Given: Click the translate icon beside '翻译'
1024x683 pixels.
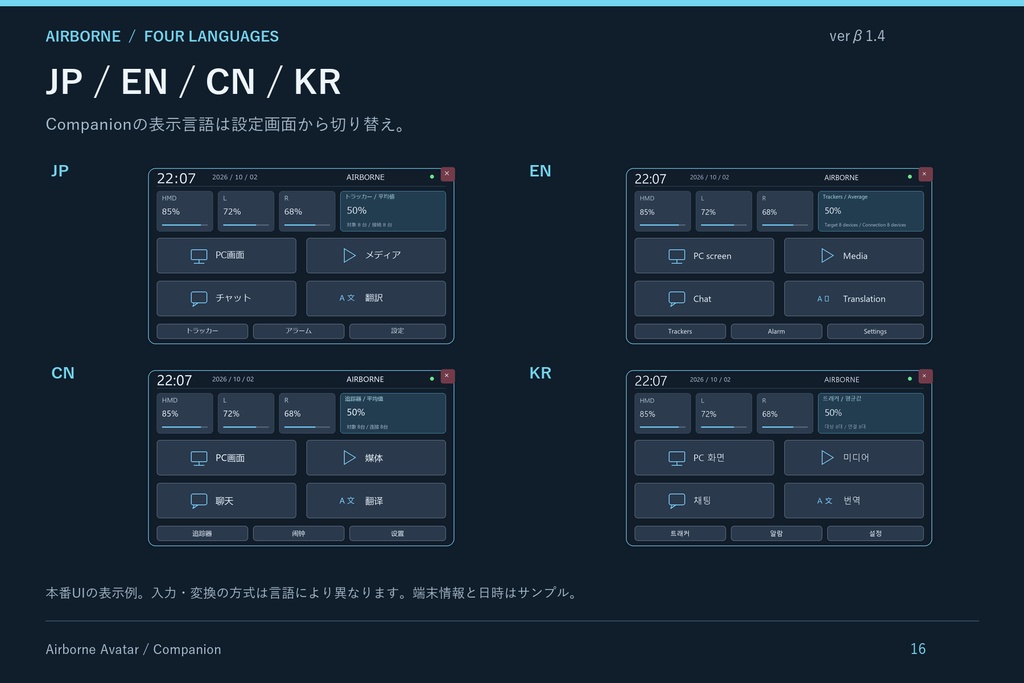Looking at the screenshot, I should 347,501.
